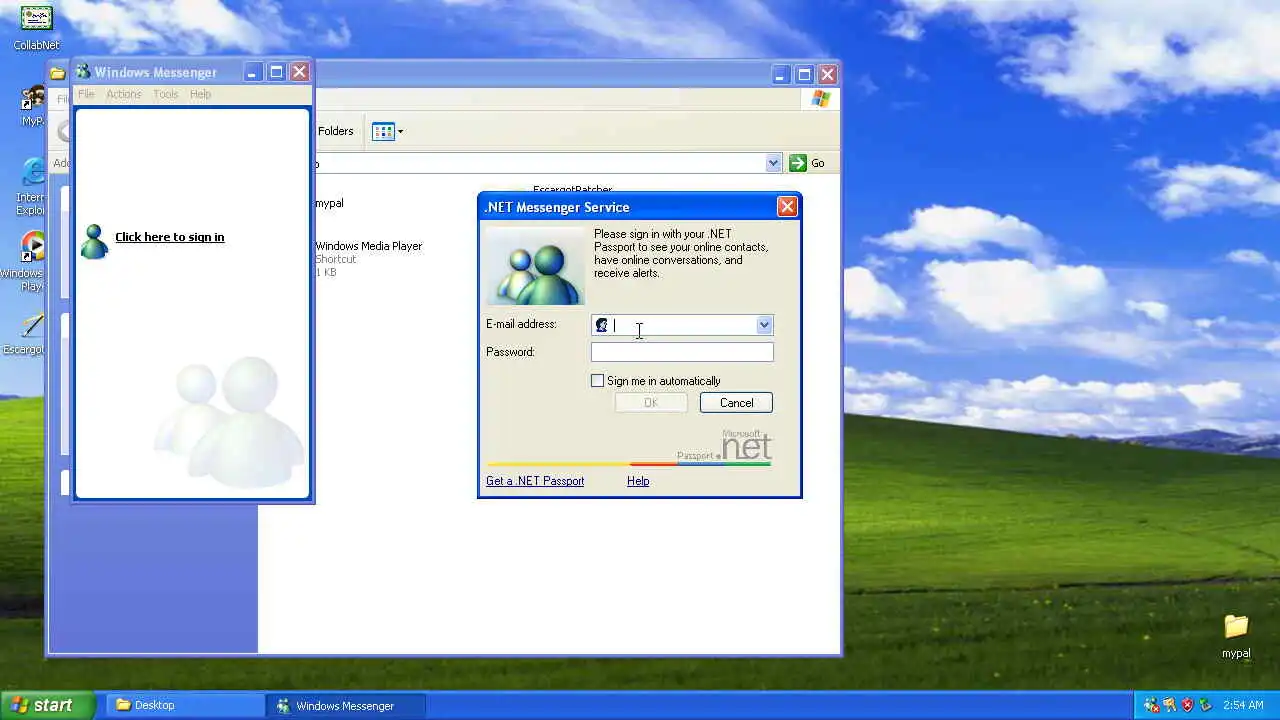Switch to Windows Messenger taskbar button
1280x720 pixels.
pyautogui.click(x=346, y=705)
